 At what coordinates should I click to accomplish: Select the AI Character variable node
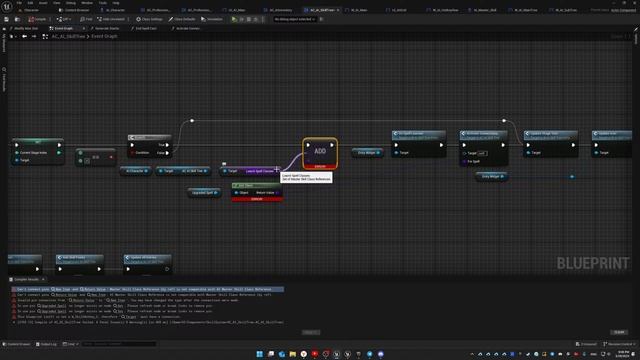click(x=136, y=171)
